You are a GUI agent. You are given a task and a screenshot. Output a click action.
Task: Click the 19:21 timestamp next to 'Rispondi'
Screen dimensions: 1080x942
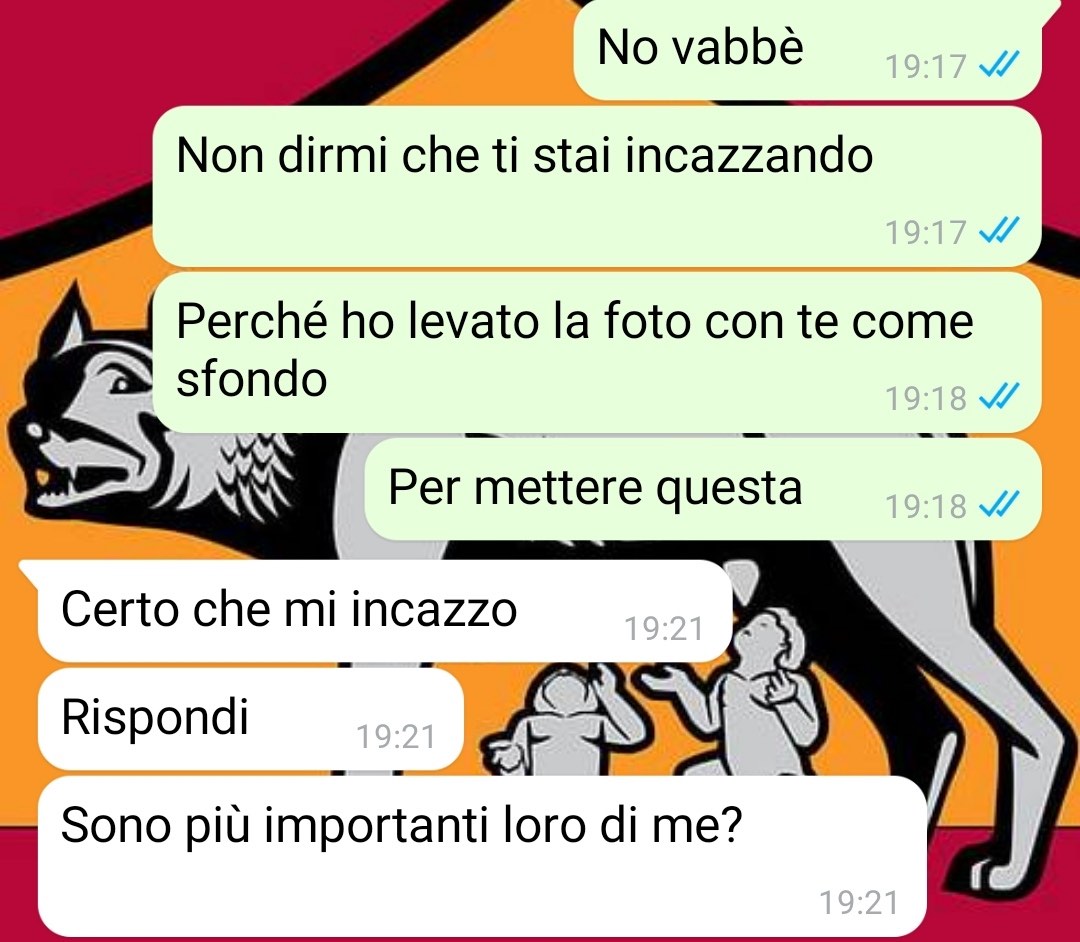(x=396, y=737)
